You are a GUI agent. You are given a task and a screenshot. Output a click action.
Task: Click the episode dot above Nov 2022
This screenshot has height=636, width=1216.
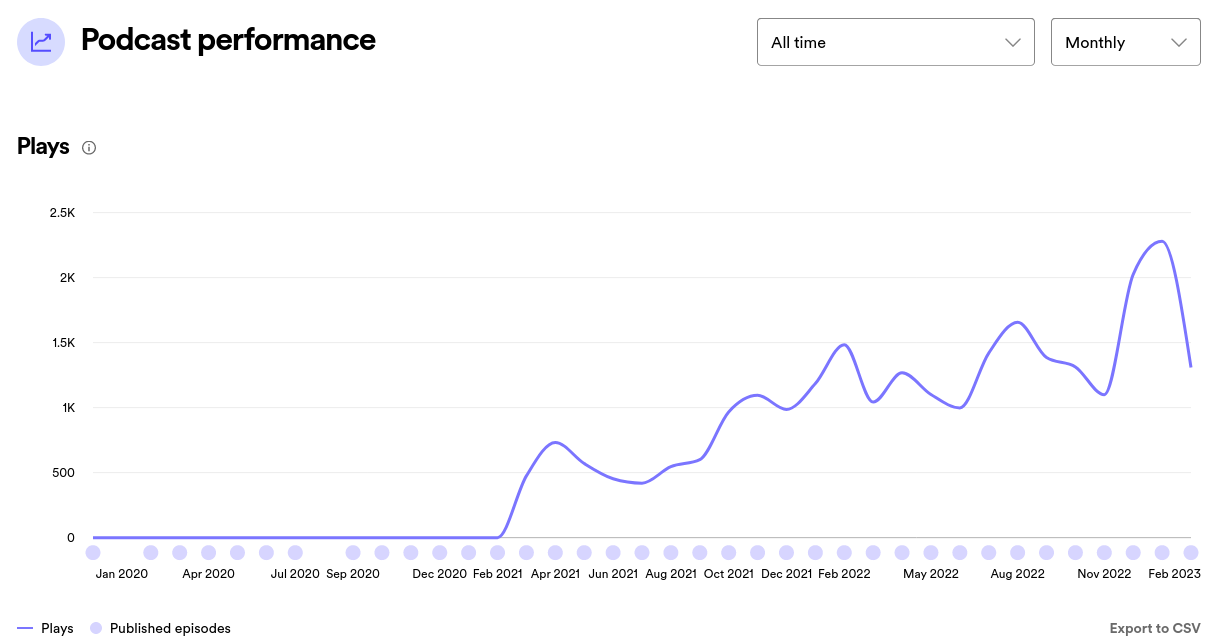[x=1104, y=552]
